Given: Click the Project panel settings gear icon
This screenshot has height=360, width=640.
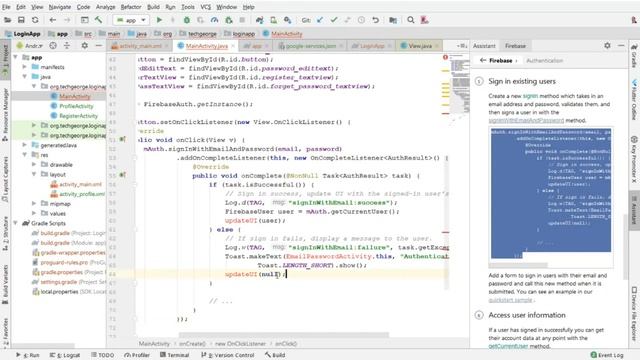Looking at the screenshot, I should 84,46.
